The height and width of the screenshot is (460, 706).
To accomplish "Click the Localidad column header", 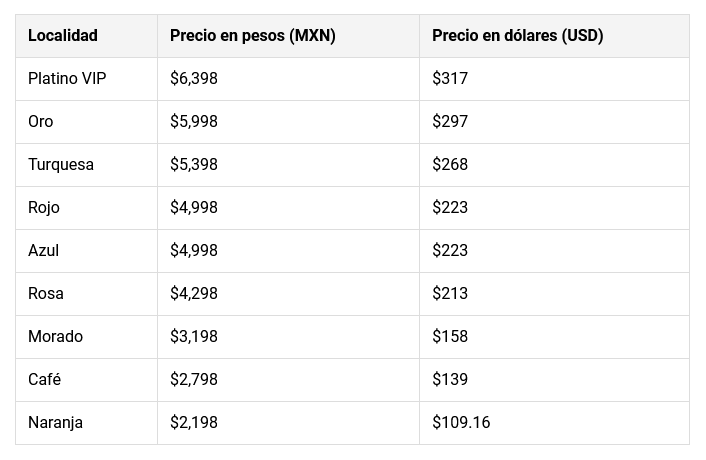I will [63, 36].
